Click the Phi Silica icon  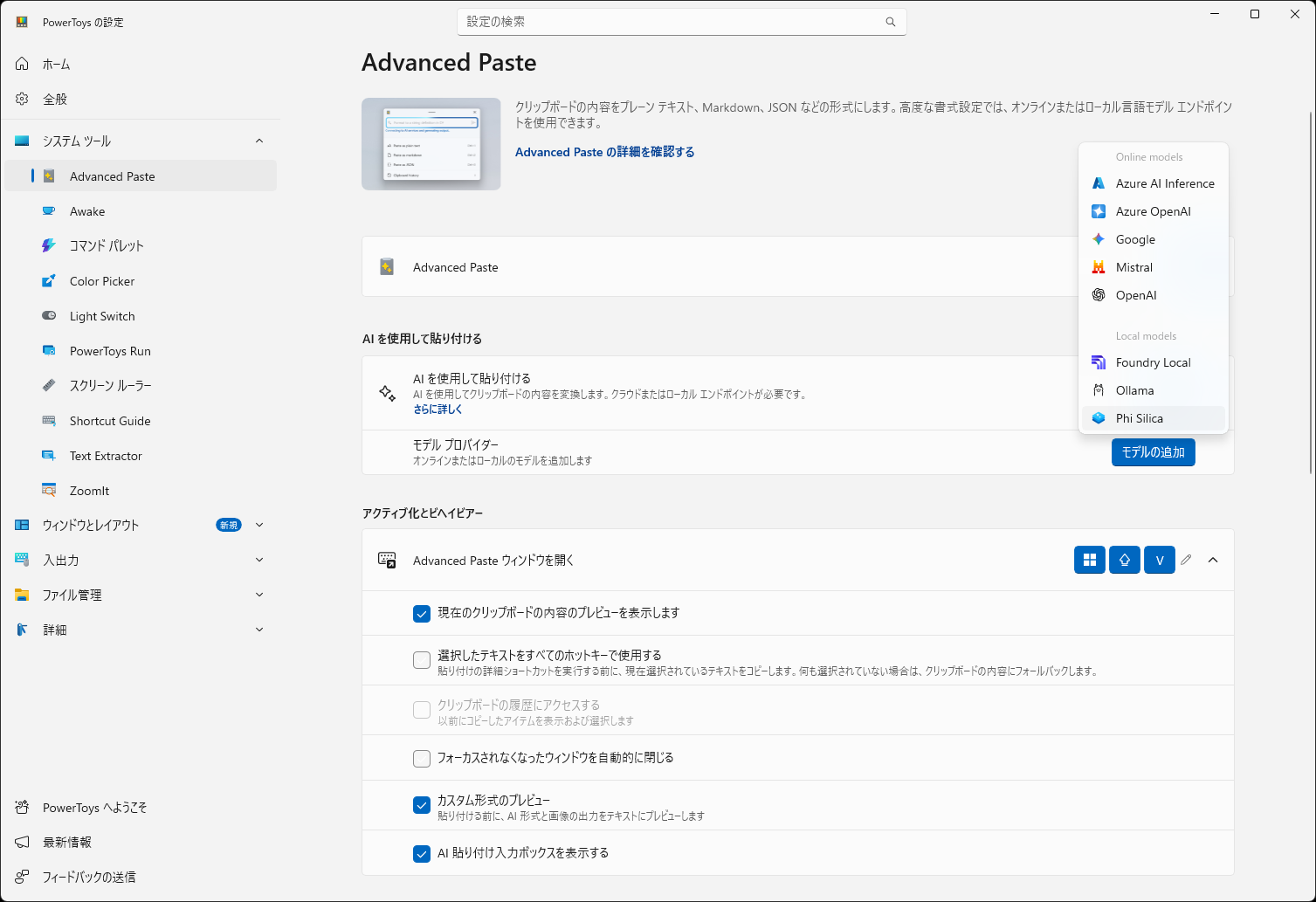pos(1099,418)
